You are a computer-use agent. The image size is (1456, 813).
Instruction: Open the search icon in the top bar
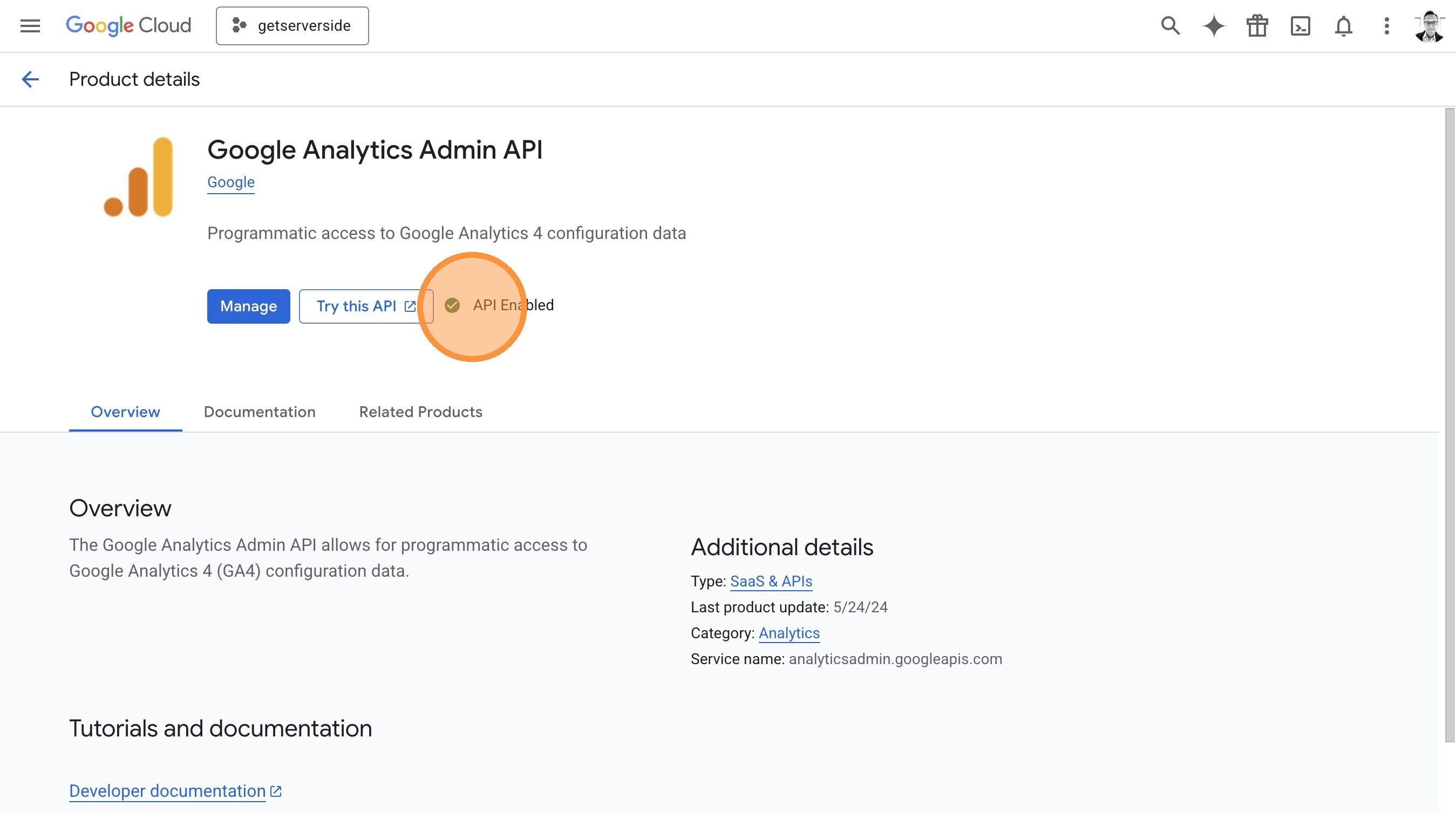coord(1169,25)
